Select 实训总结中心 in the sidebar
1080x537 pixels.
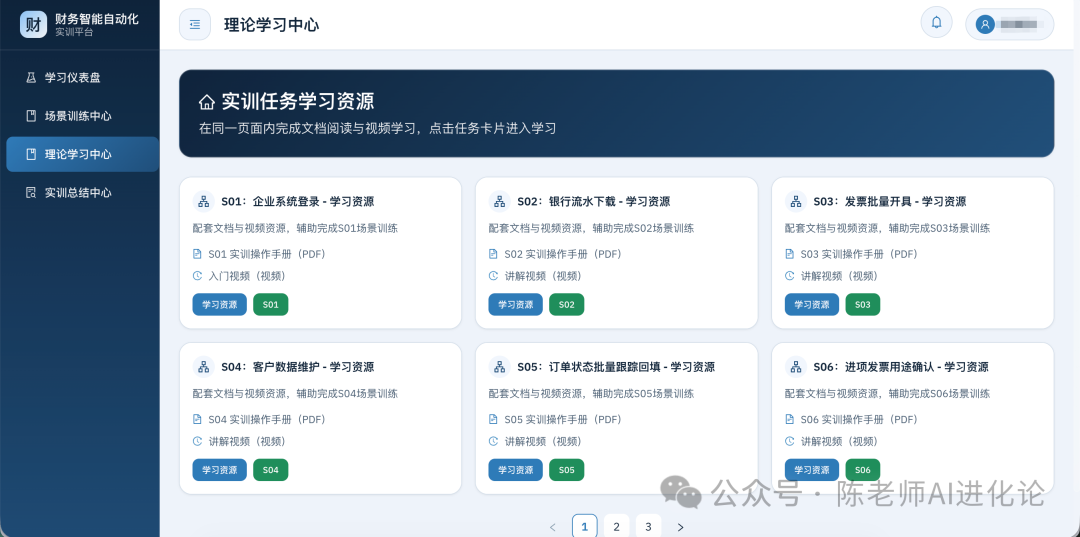[80, 193]
